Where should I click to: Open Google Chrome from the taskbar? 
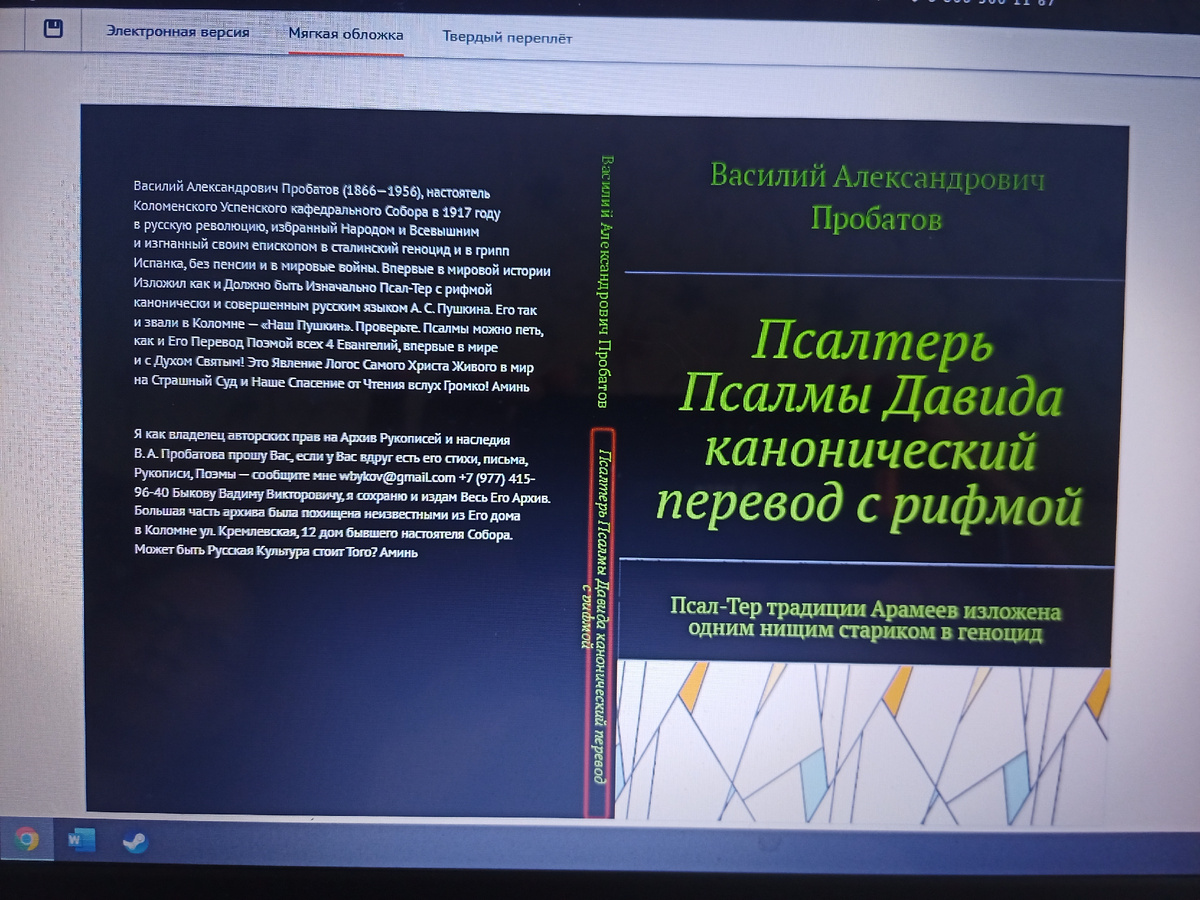[27, 839]
